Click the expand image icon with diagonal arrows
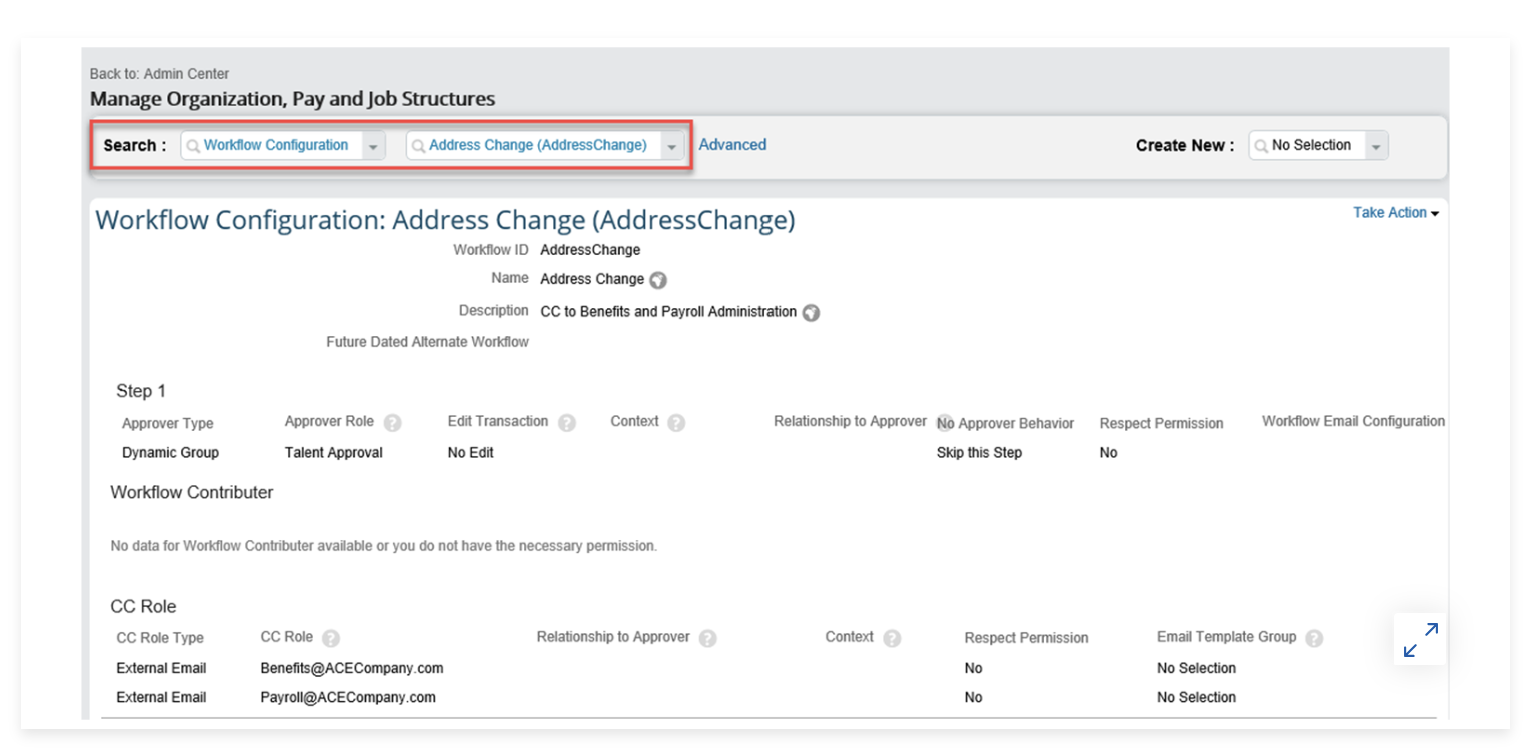The height and width of the screenshot is (750, 1532). pos(1420,640)
